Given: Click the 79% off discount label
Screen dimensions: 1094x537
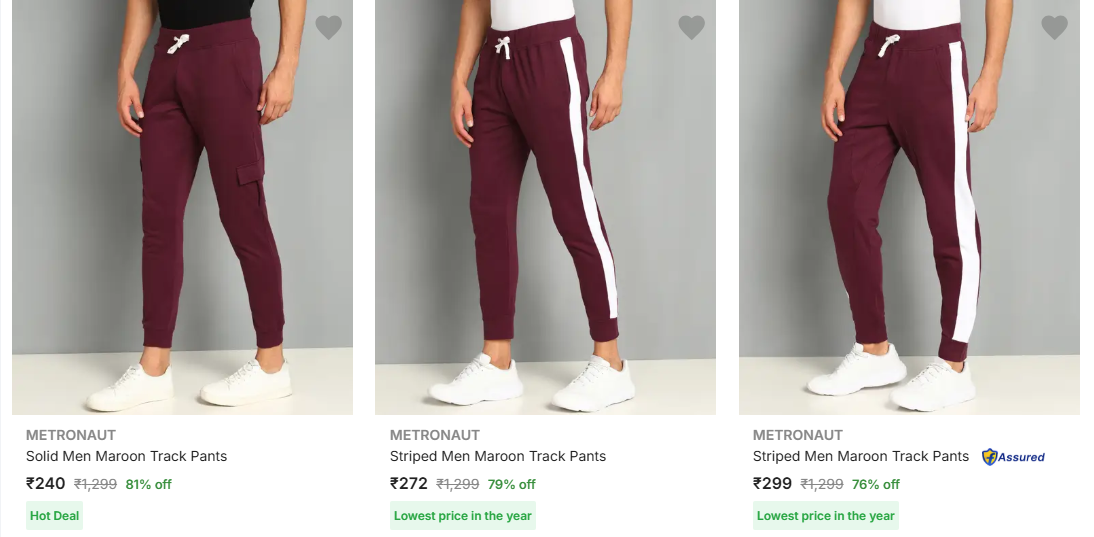Looking at the screenshot, I should [x=512, y=485].
